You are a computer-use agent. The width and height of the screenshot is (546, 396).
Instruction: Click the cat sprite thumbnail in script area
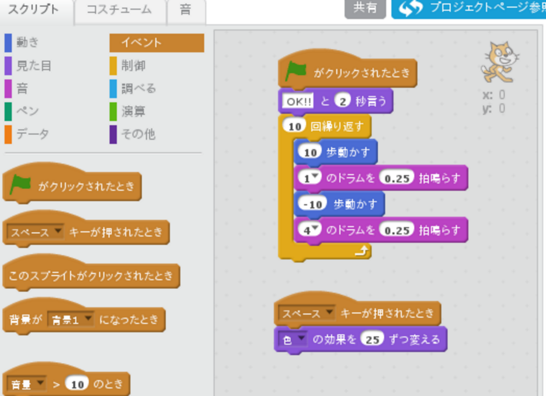[500, 62]
